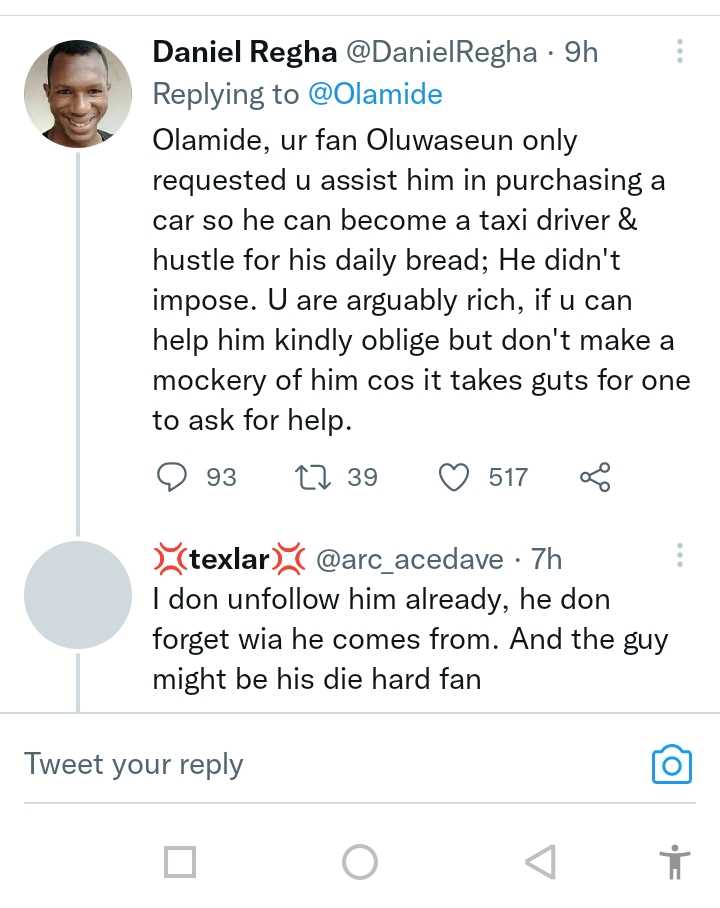720x908 pixels.
Task: View the 517 likes count
Action: pyautogui.click(x=508, y=477)
